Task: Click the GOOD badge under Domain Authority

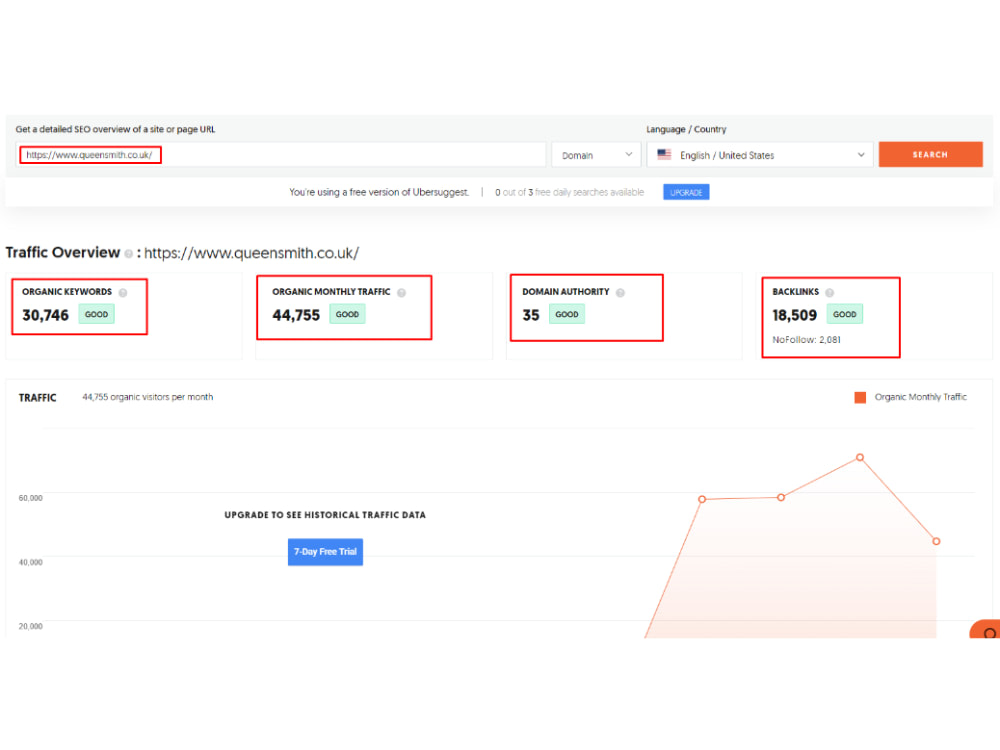Action: click(x=566, y=314)
